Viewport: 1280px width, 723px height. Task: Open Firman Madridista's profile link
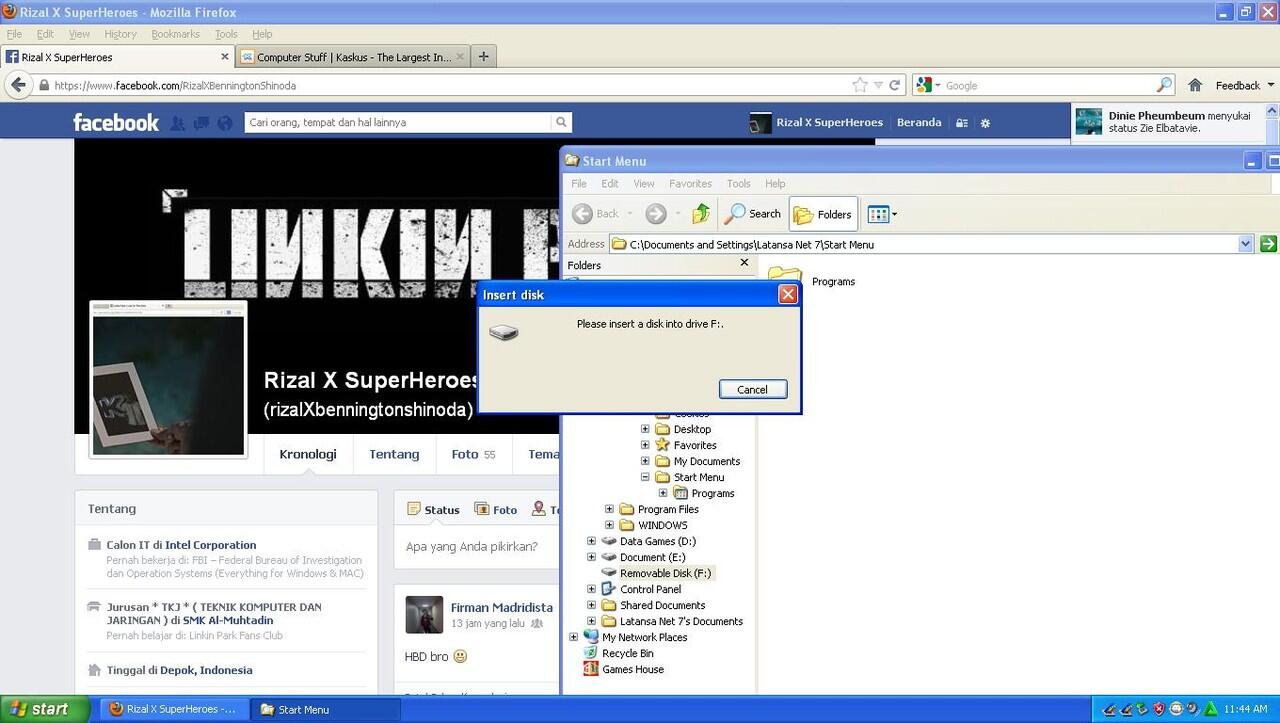(501, 607)
